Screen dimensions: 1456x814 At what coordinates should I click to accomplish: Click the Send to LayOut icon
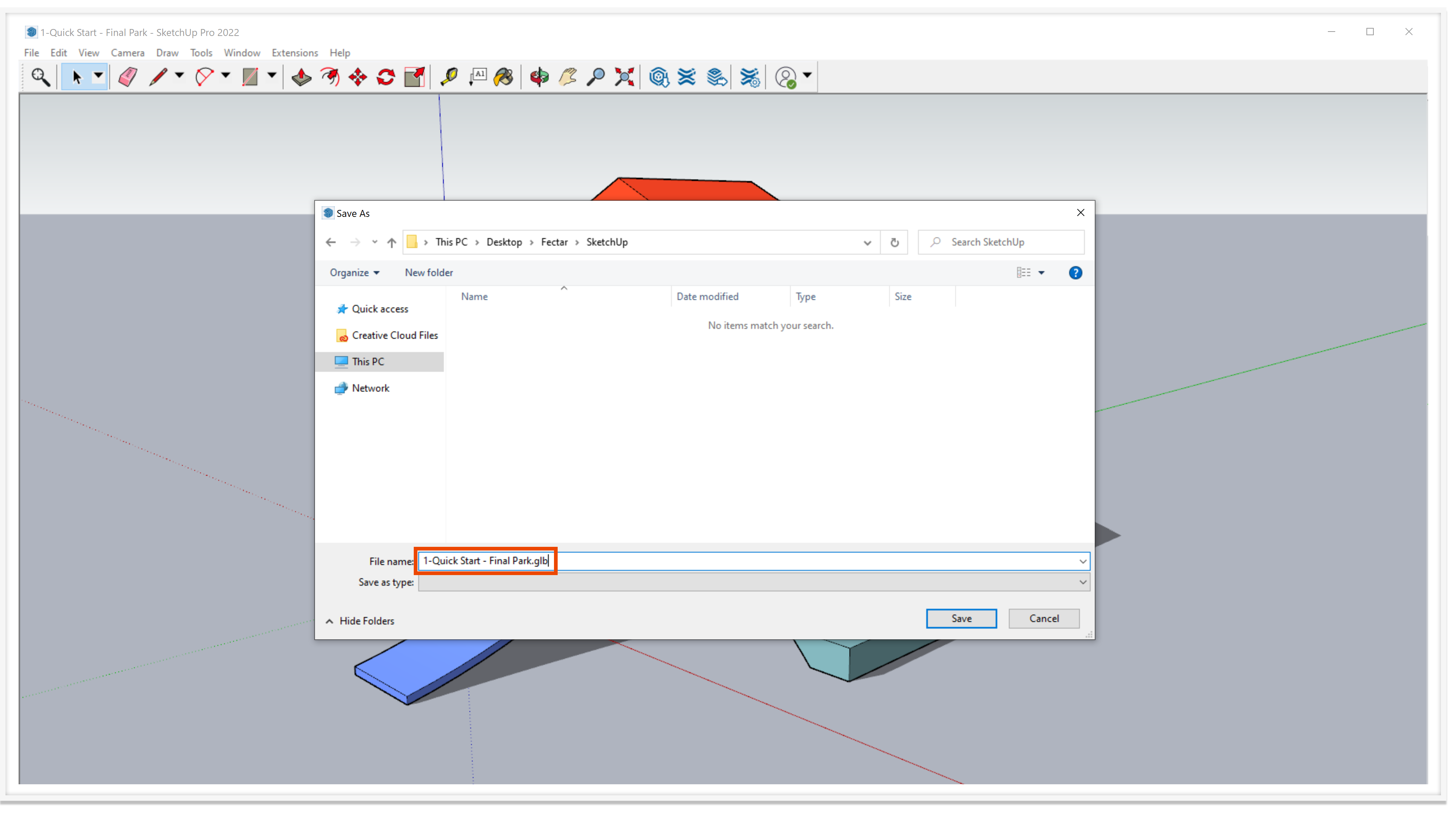tap(717, 77)
